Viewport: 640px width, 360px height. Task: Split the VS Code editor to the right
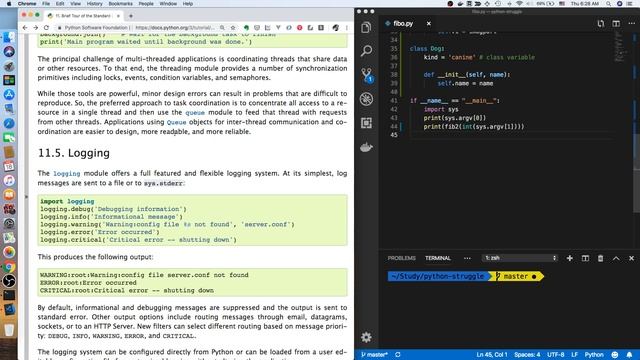click(616, 24)
